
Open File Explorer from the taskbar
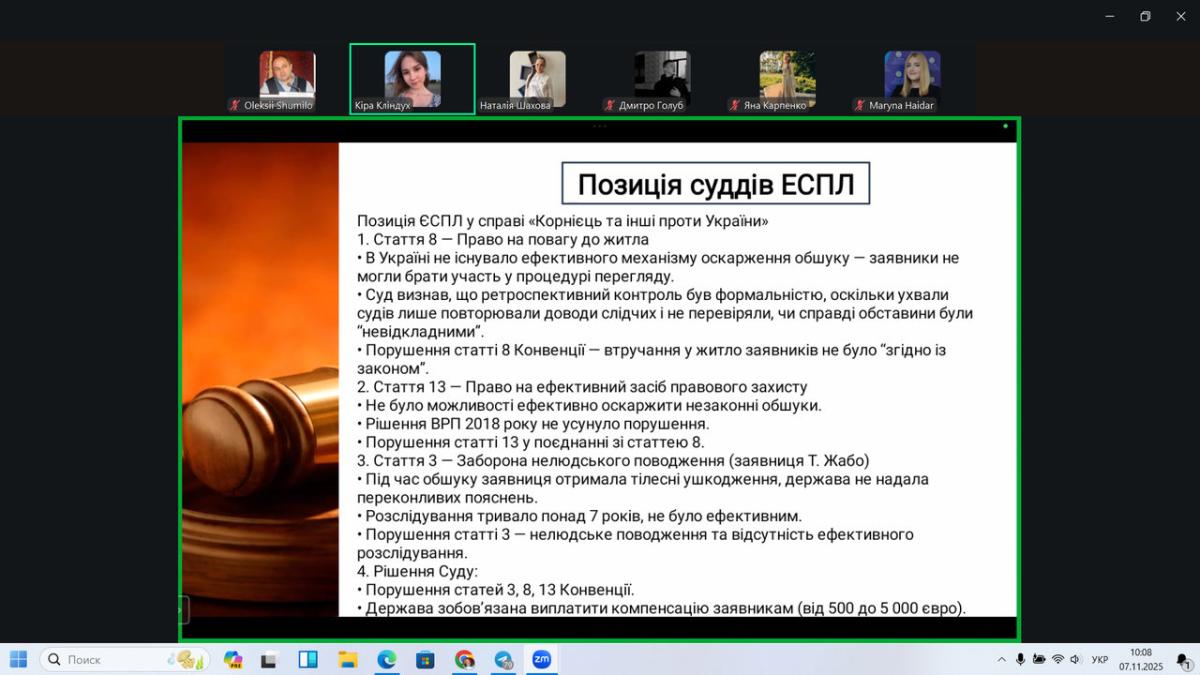click(347, 659)
